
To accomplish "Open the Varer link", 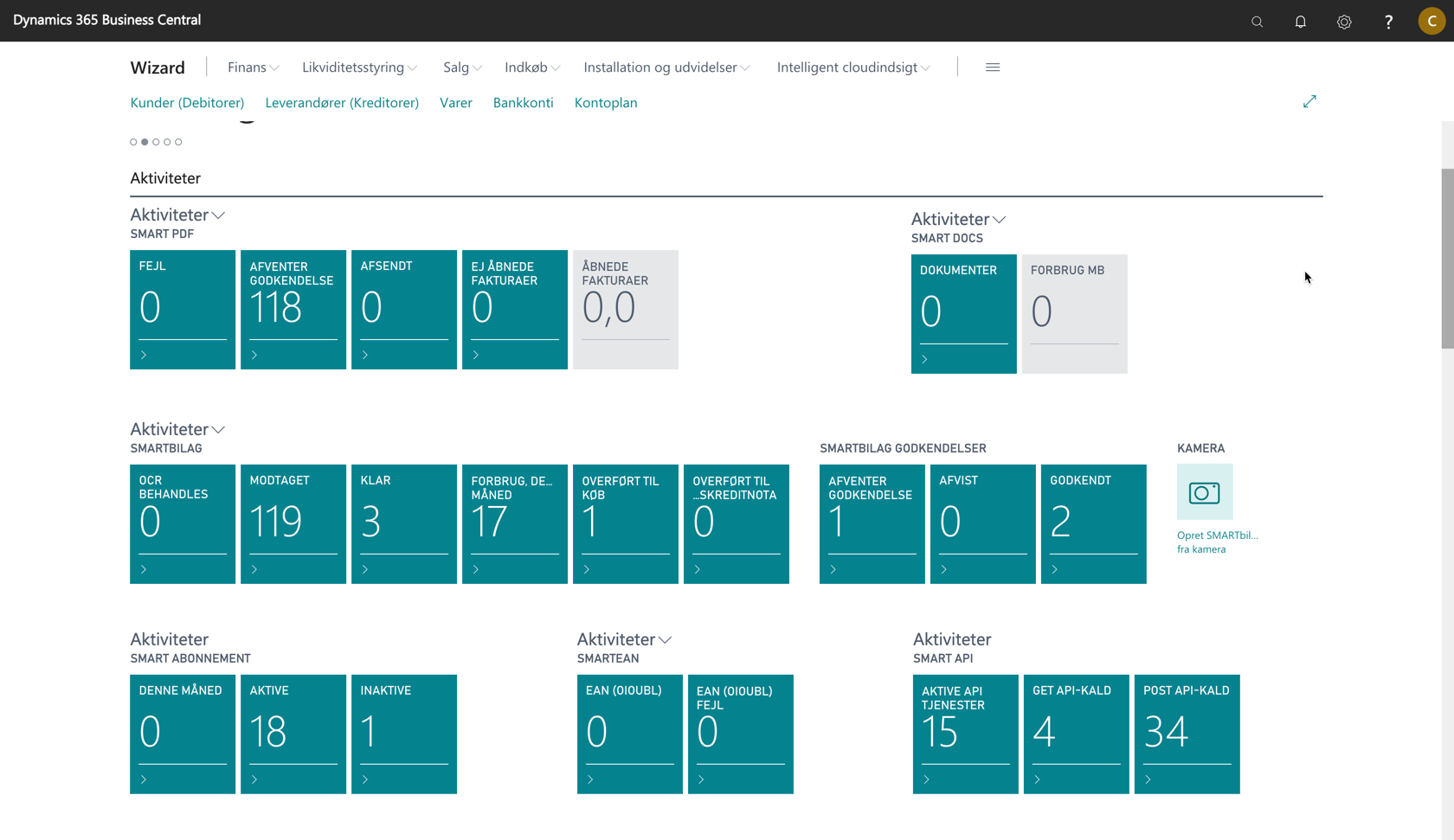I will [456, 103].
